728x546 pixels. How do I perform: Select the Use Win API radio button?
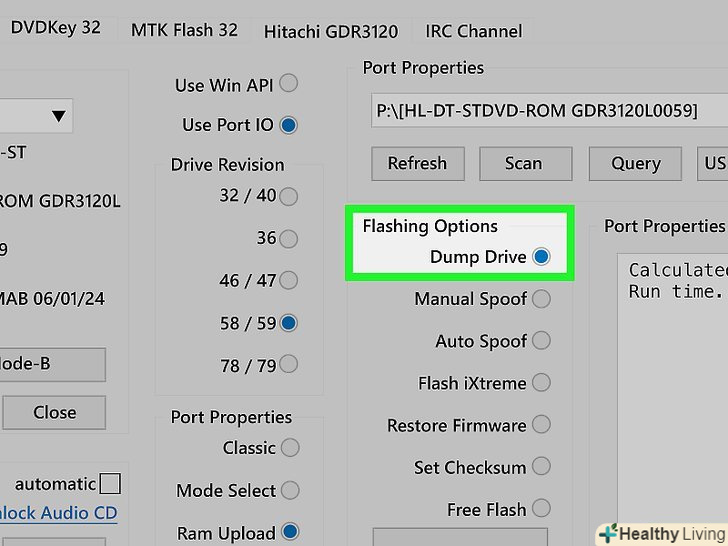click(288, 84)
